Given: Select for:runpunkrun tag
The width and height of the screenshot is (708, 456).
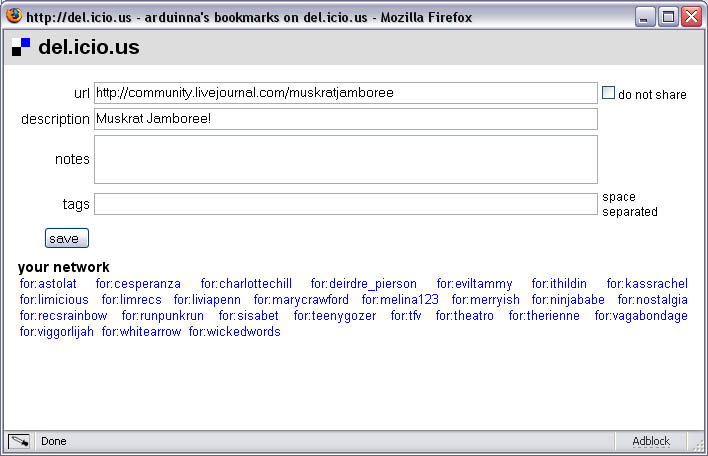Looking at the screenshot, I should (x=163, y=316).
